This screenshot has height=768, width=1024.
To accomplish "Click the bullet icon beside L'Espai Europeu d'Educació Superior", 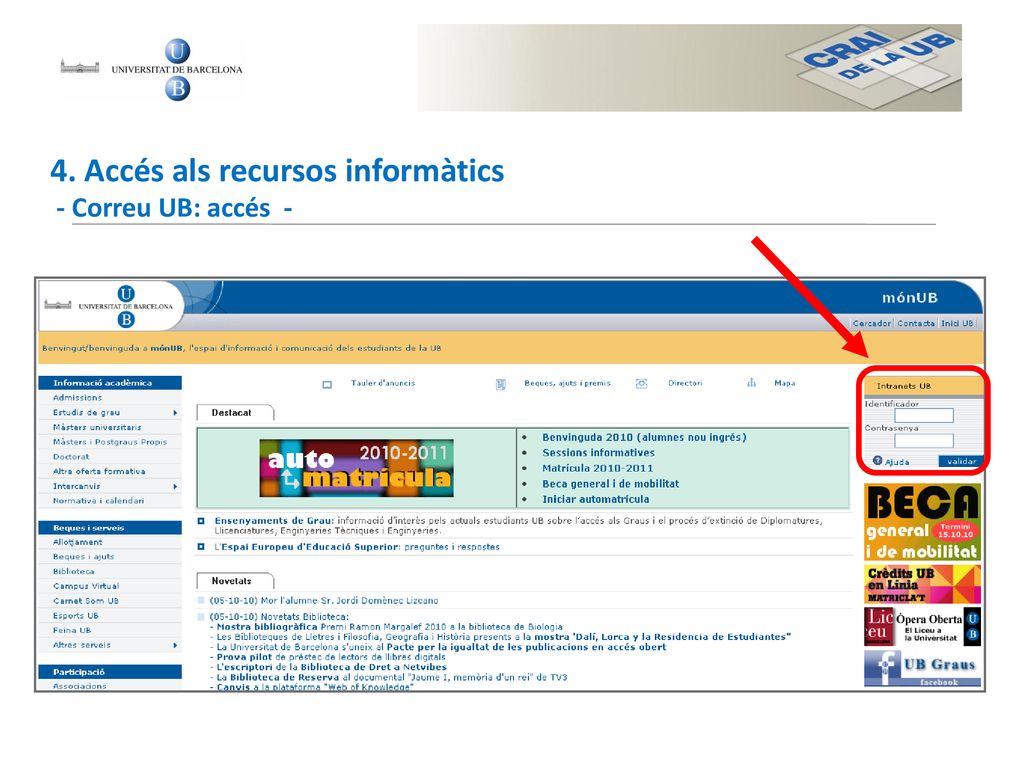I will [201, 547].
